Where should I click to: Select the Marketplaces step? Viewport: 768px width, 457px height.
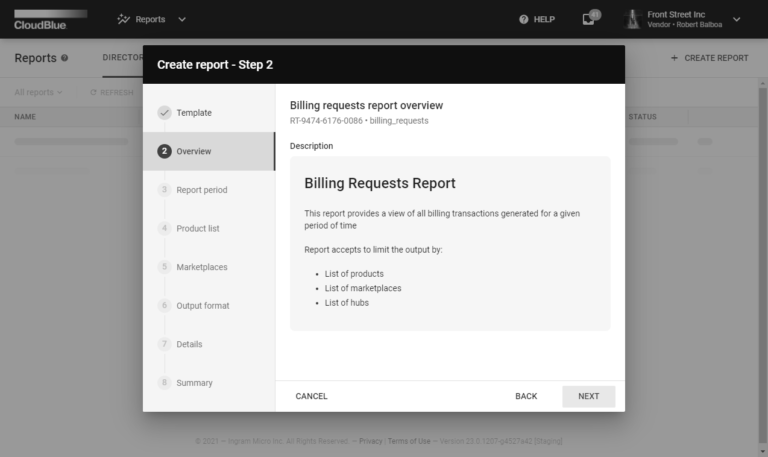(209, 267)
